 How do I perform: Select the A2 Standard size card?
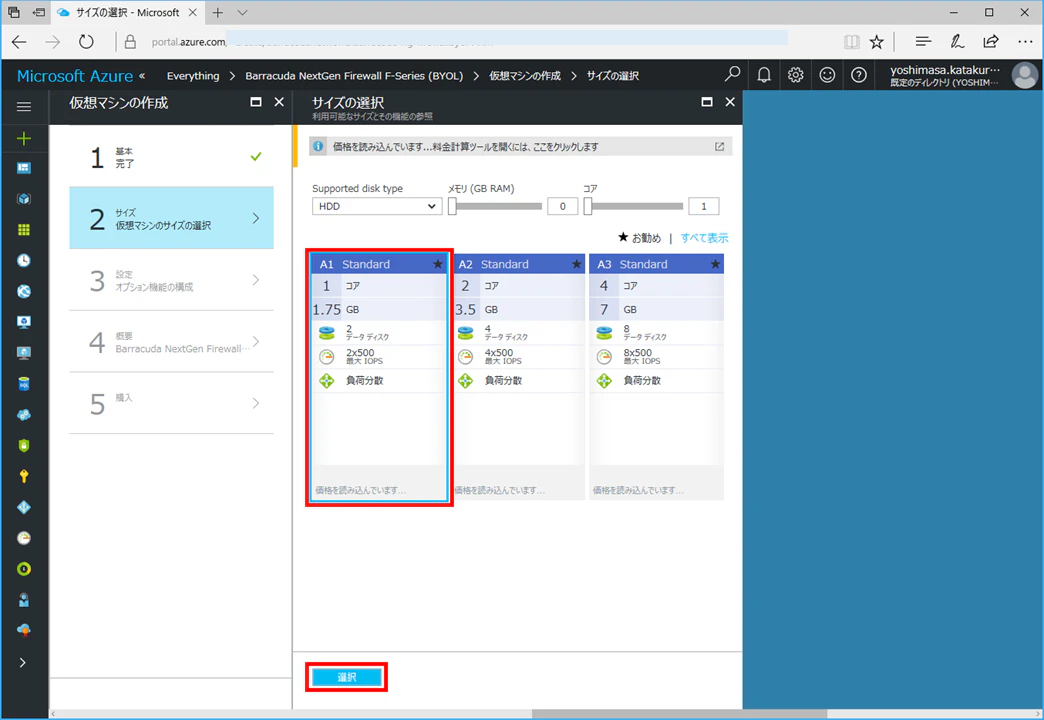coord(519,376)
